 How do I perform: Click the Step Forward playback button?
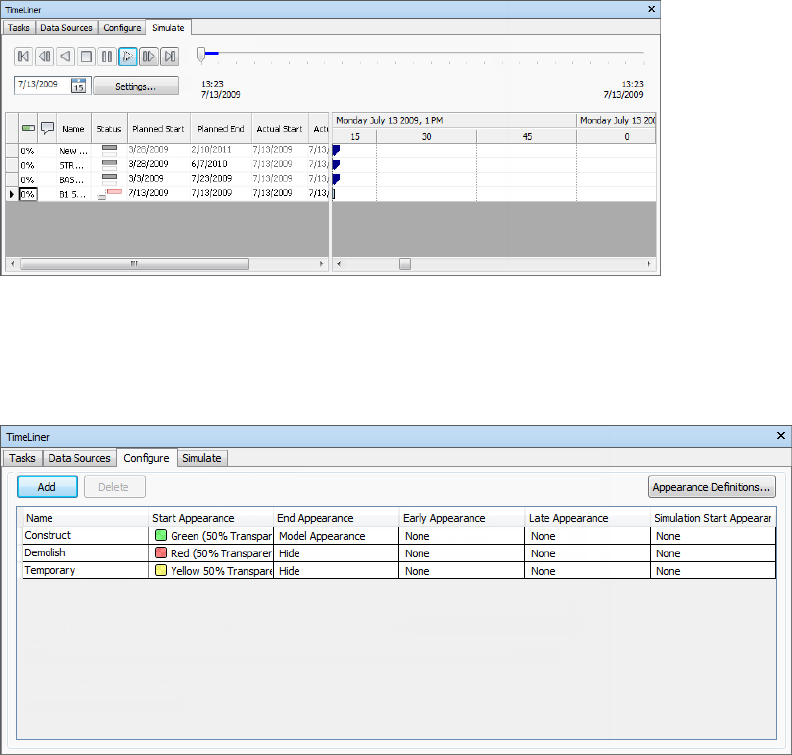click(x=149, y=57)
